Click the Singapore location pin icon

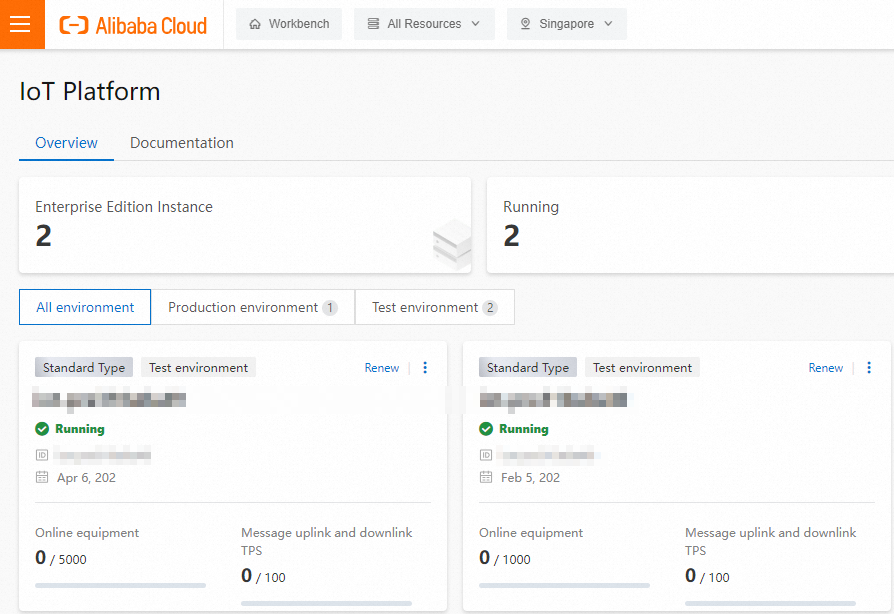(525, 24)
